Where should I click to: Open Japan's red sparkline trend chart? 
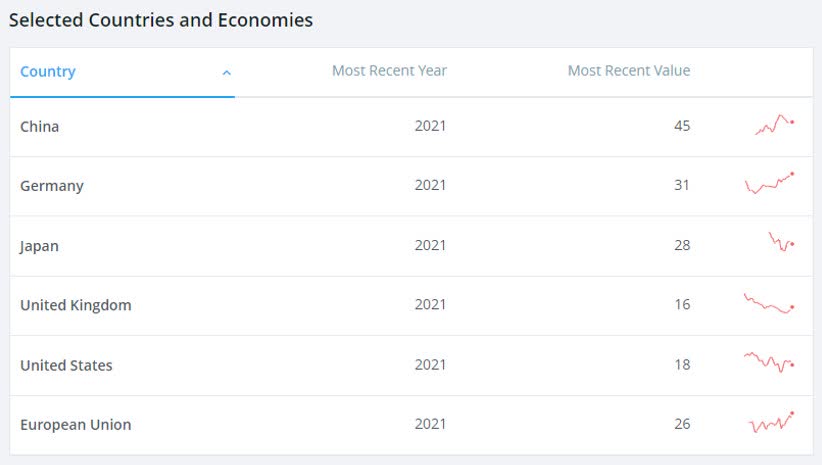(x=781, y=242)
